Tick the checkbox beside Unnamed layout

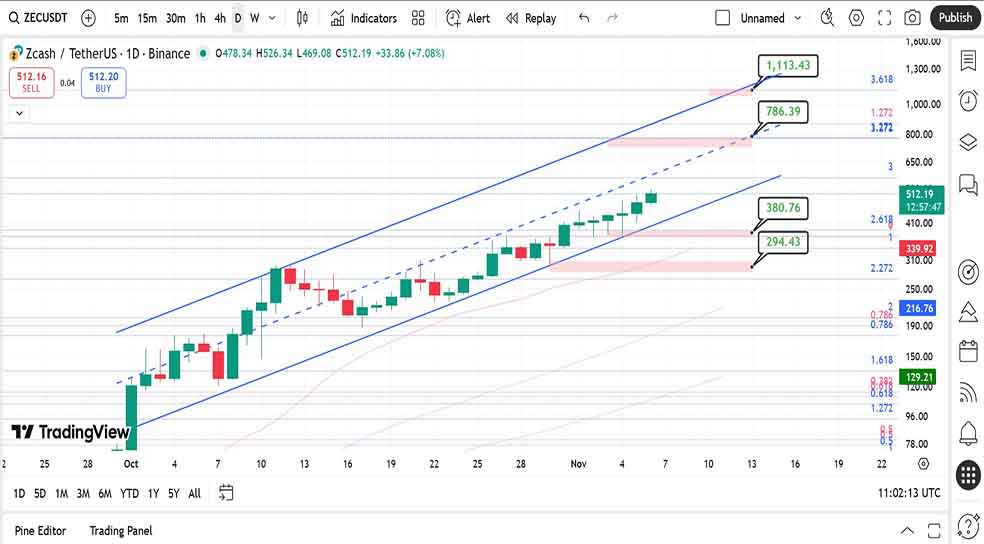click(x=723, y=18)
